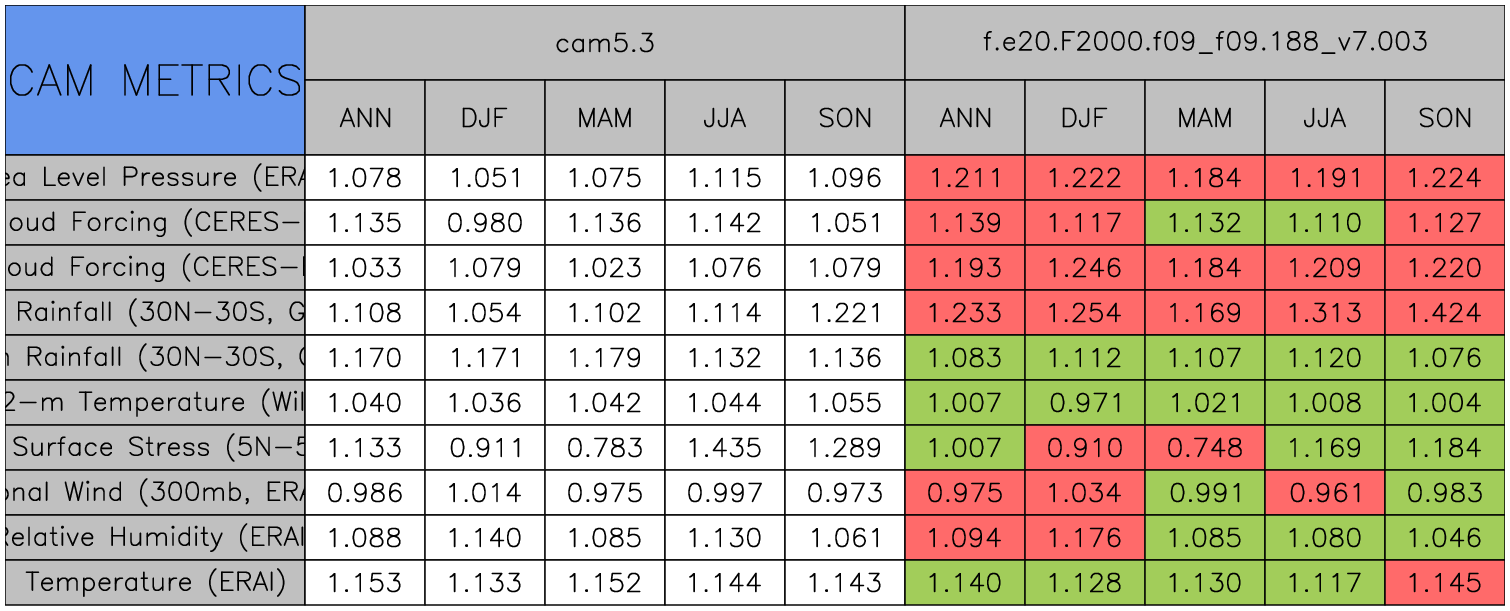This screenshot has height=611, width=1510.
Task: Click the CAM METRICS header cell
Action: tap(155, 80)
